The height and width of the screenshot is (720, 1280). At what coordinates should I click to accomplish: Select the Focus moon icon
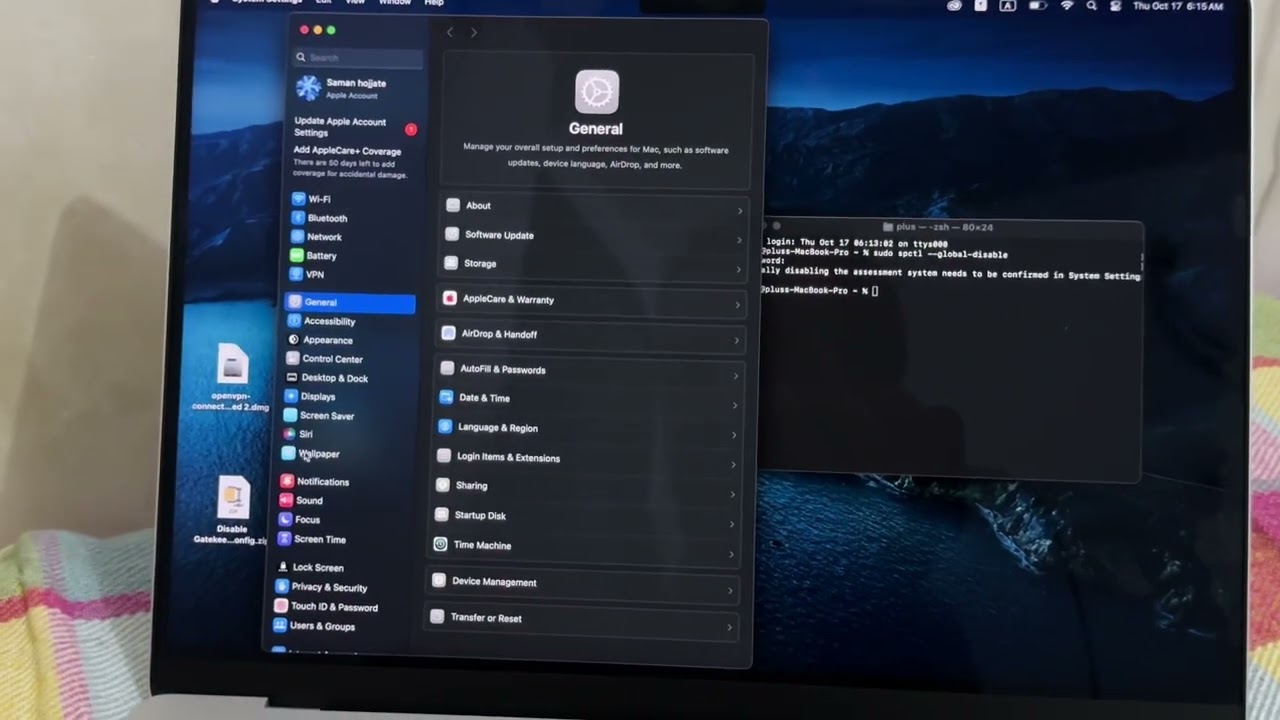[285, 519]
